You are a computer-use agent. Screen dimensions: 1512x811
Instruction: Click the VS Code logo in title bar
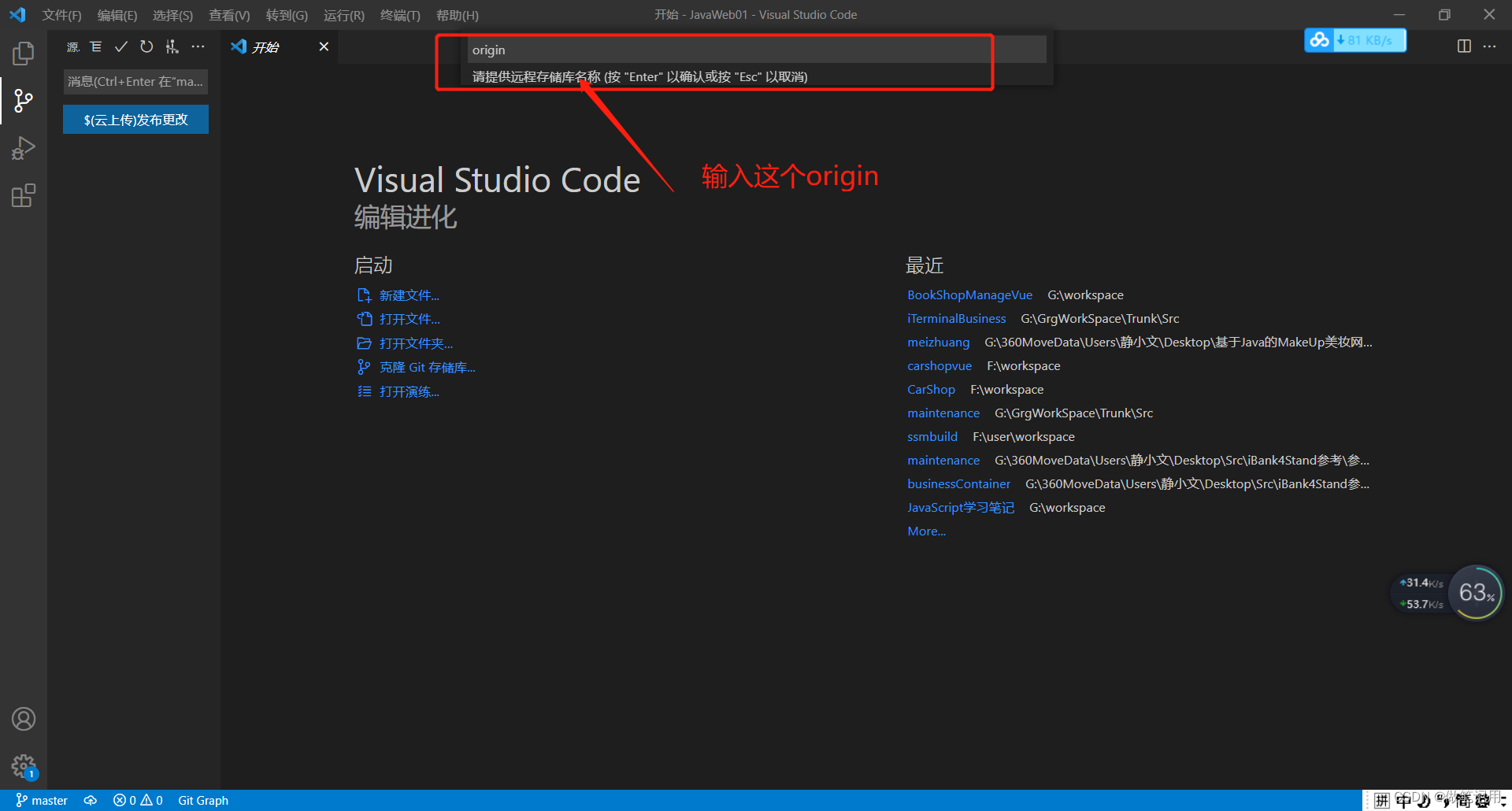coord(17,15)
